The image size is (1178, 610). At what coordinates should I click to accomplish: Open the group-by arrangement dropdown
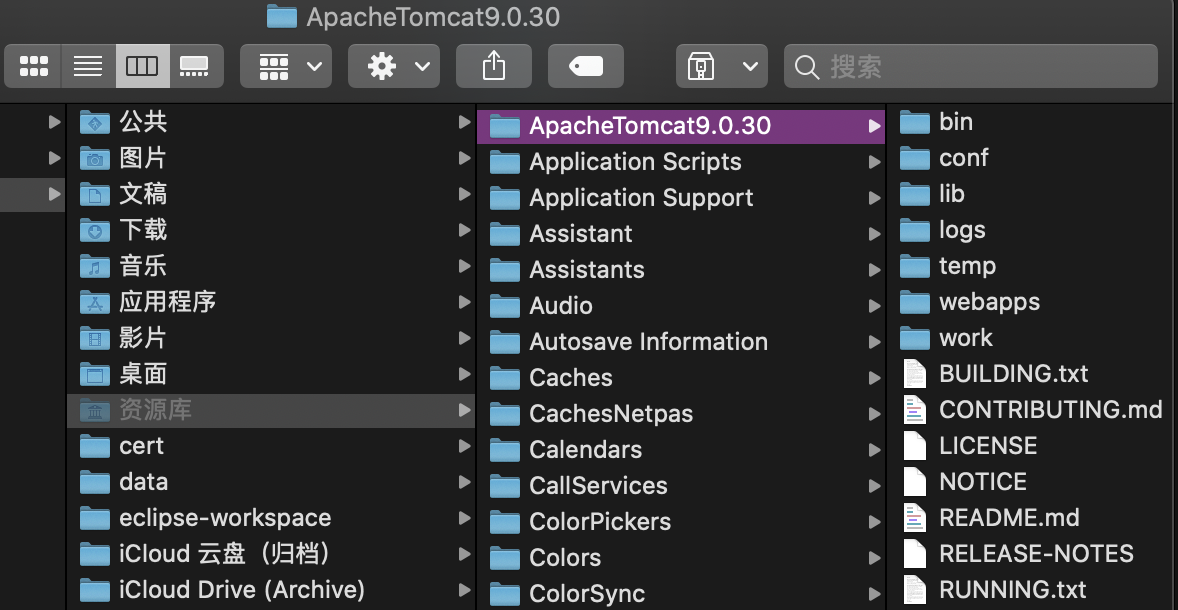click(286, 66)
